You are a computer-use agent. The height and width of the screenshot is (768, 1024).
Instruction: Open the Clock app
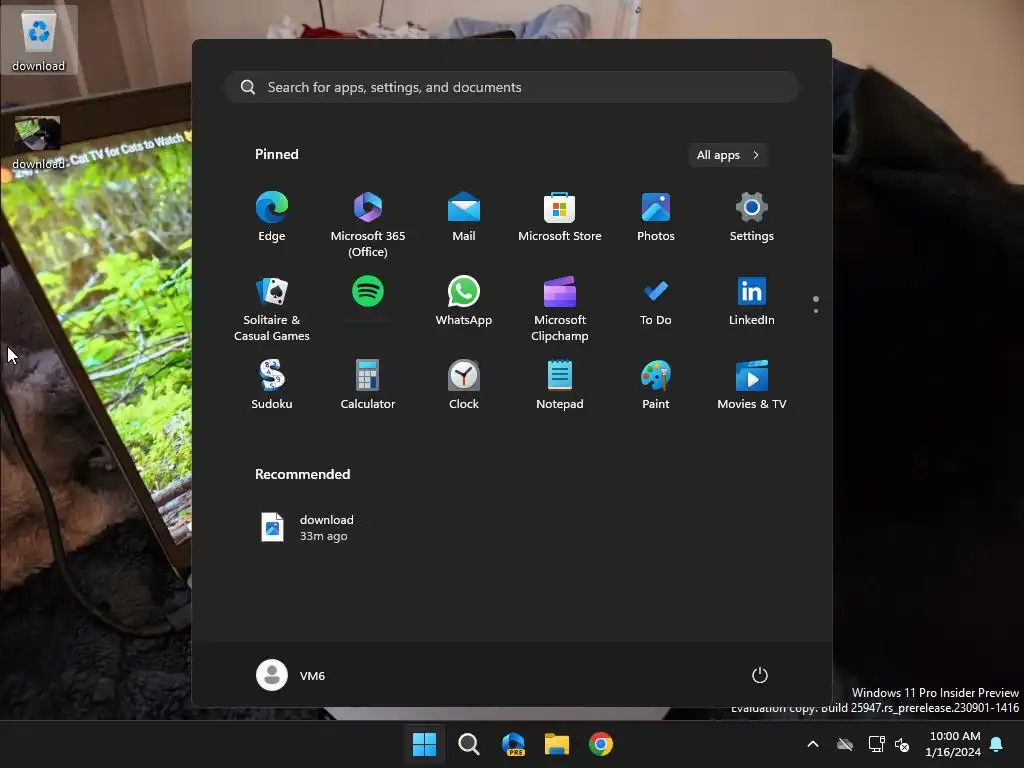[x=464, y=385]
